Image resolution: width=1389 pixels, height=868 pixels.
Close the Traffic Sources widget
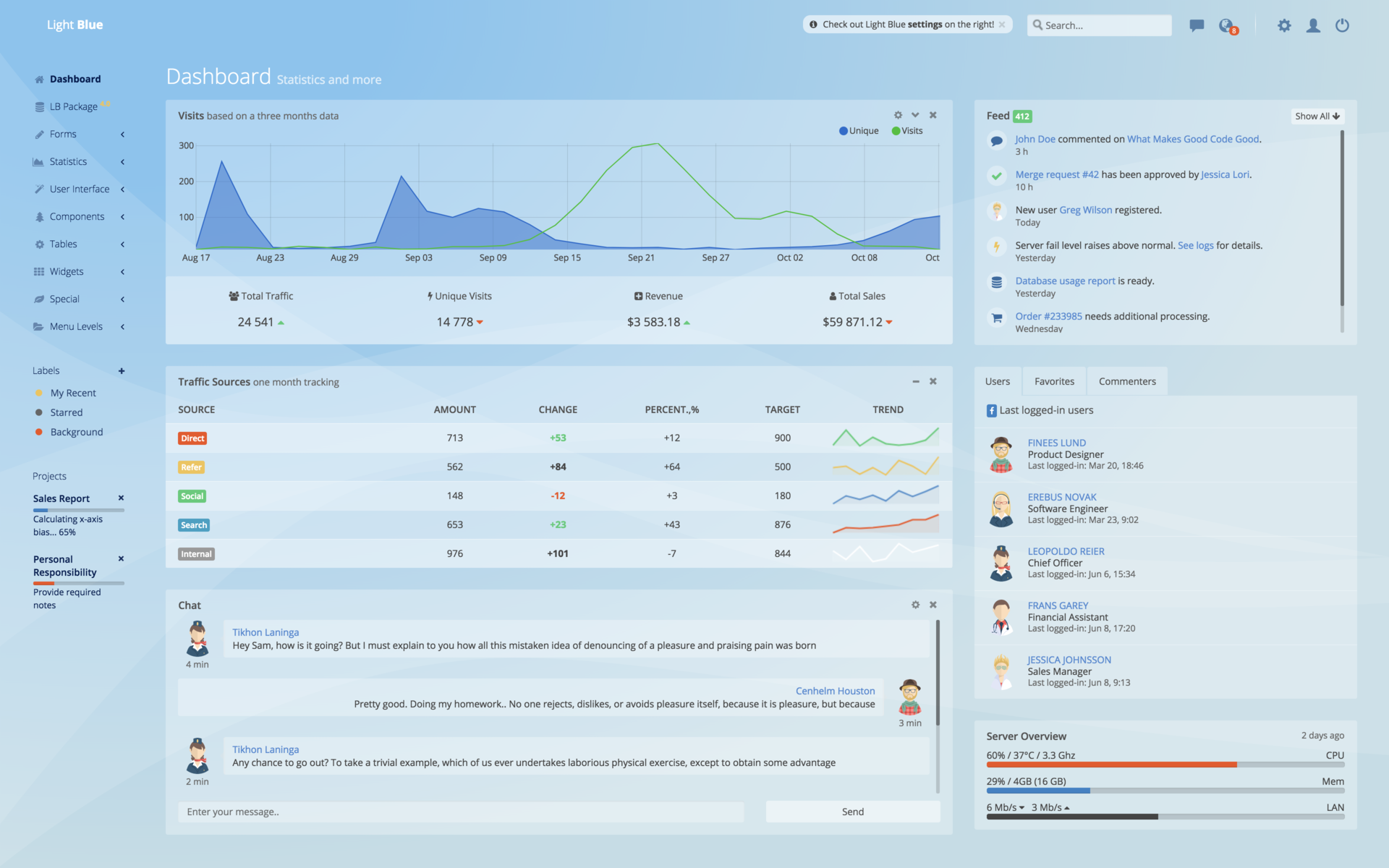933,381
